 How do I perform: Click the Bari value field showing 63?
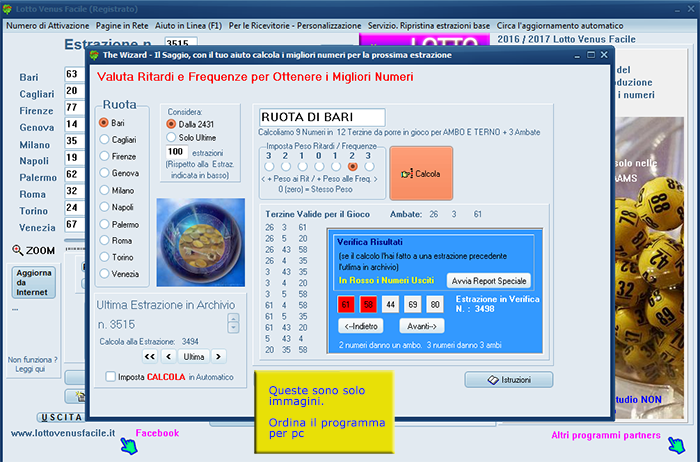74,74
